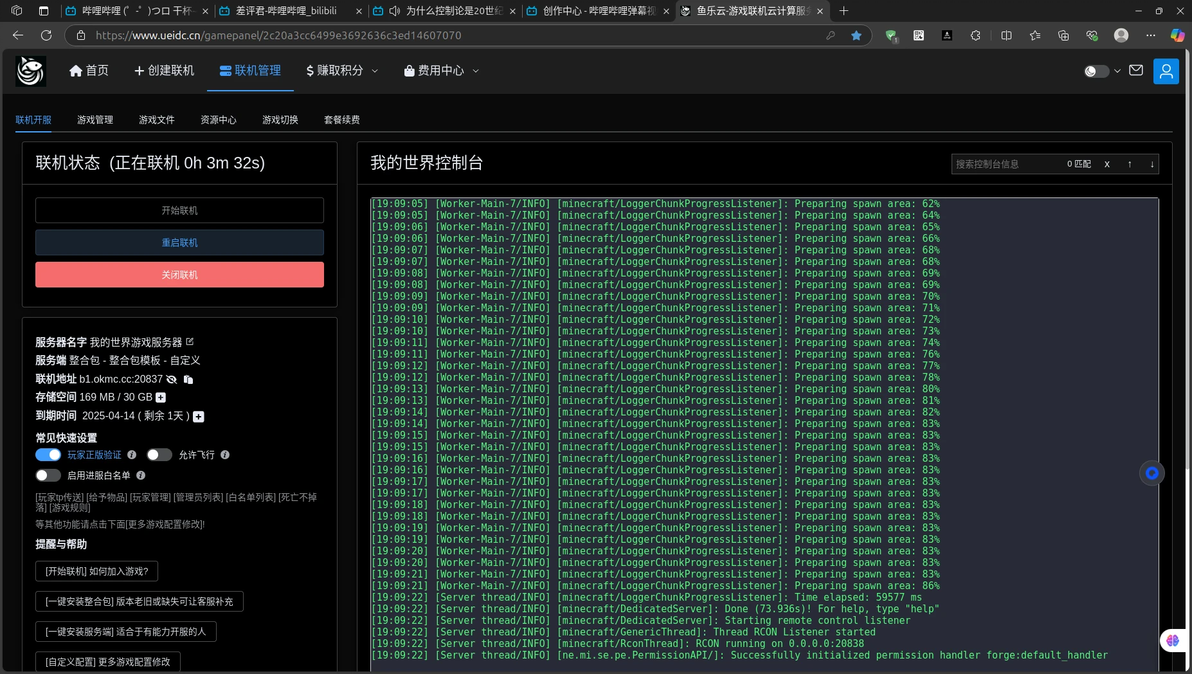
Task: Open the floating assistant icon at bottom right
Action: pyautogui.click(x=1173, y=641)
